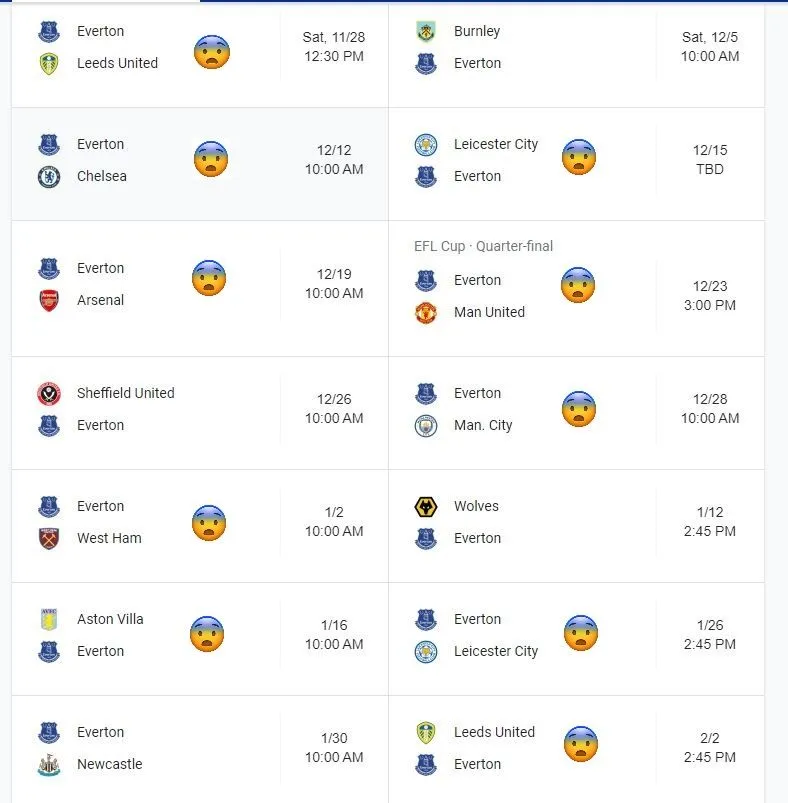Click the Leicester City crest in 12/15 fixture
Screen dimensions: 788x803
(x=423, y=144)
